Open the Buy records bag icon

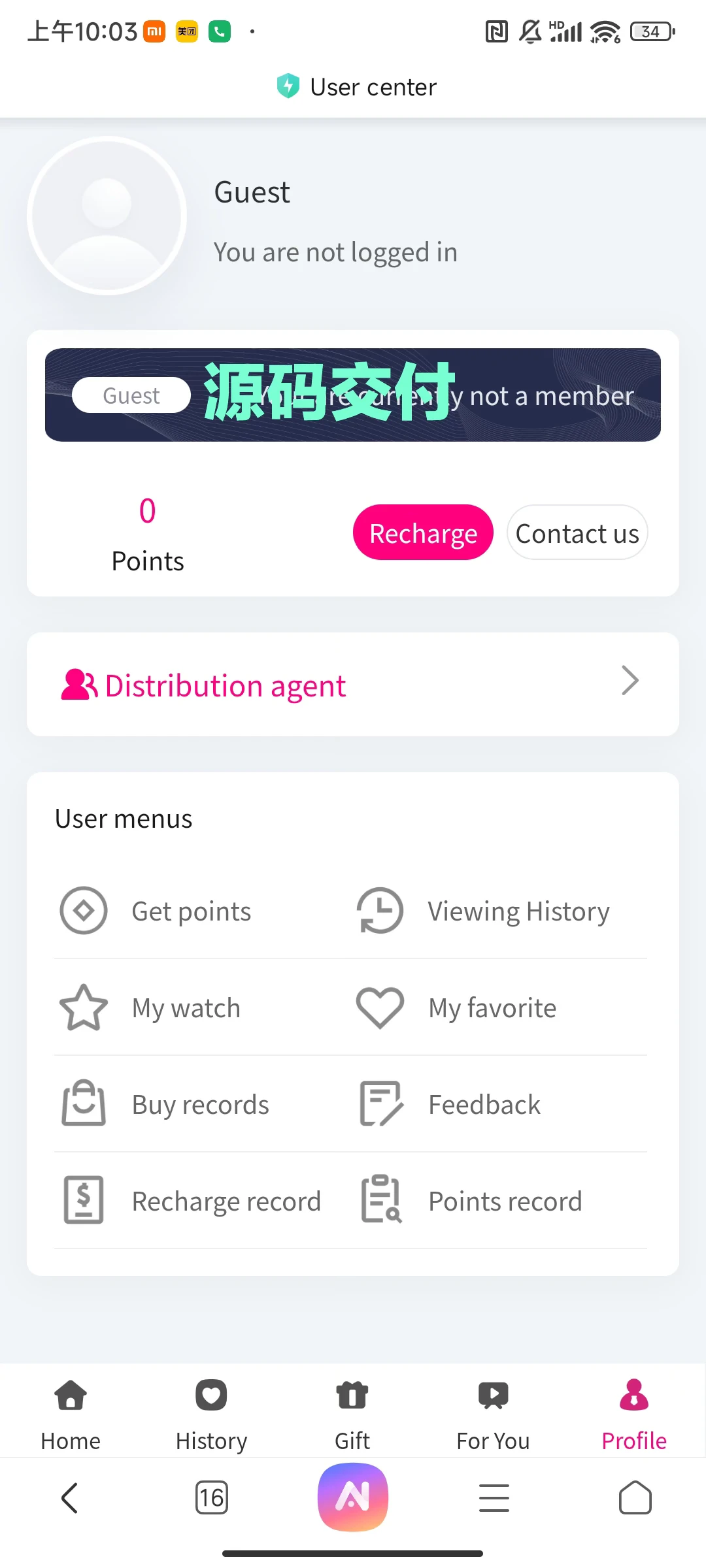pos(84,1103)
